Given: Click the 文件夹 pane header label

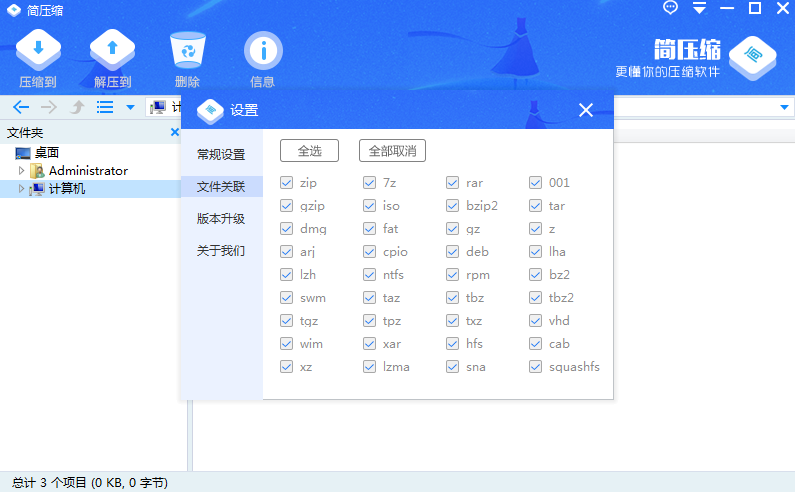Looking at the screenshot, I should tap(25, 133).
